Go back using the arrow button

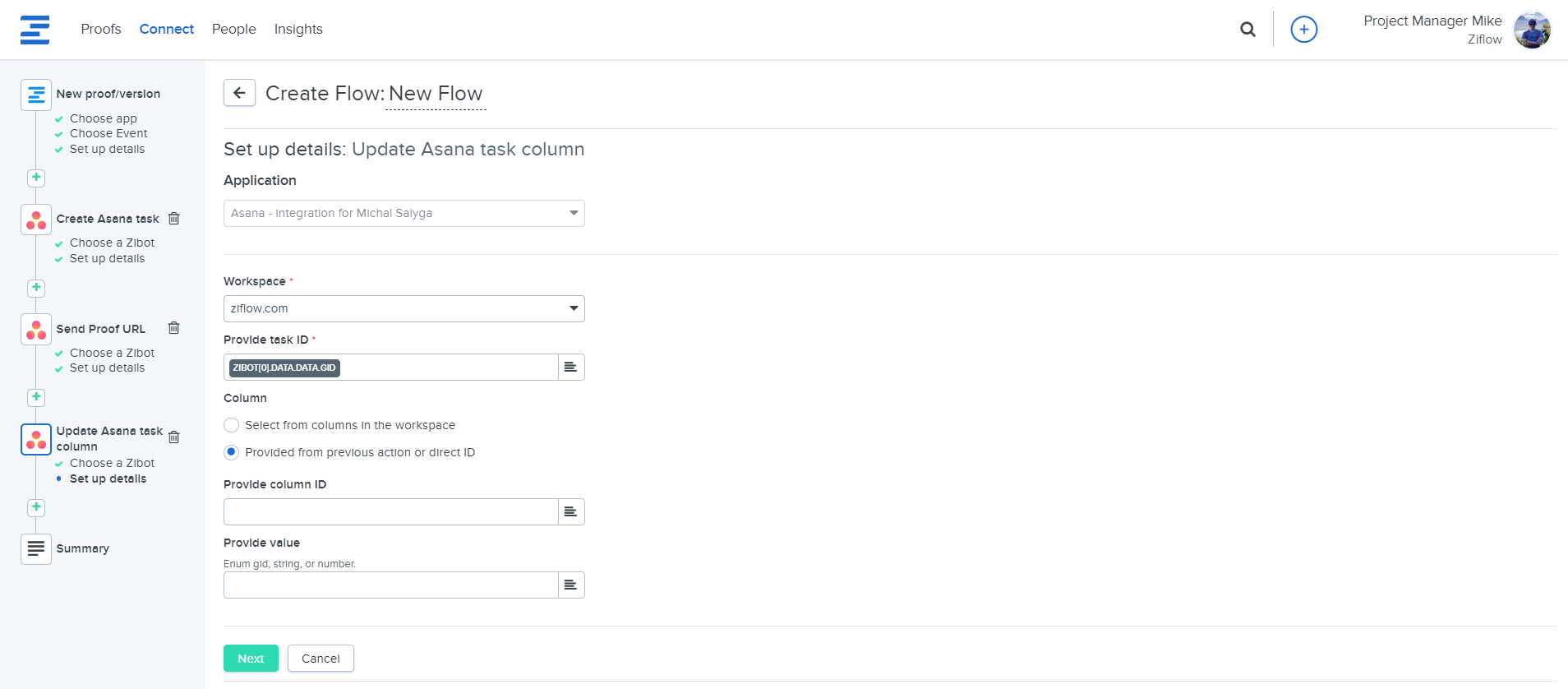click(239, 93)
